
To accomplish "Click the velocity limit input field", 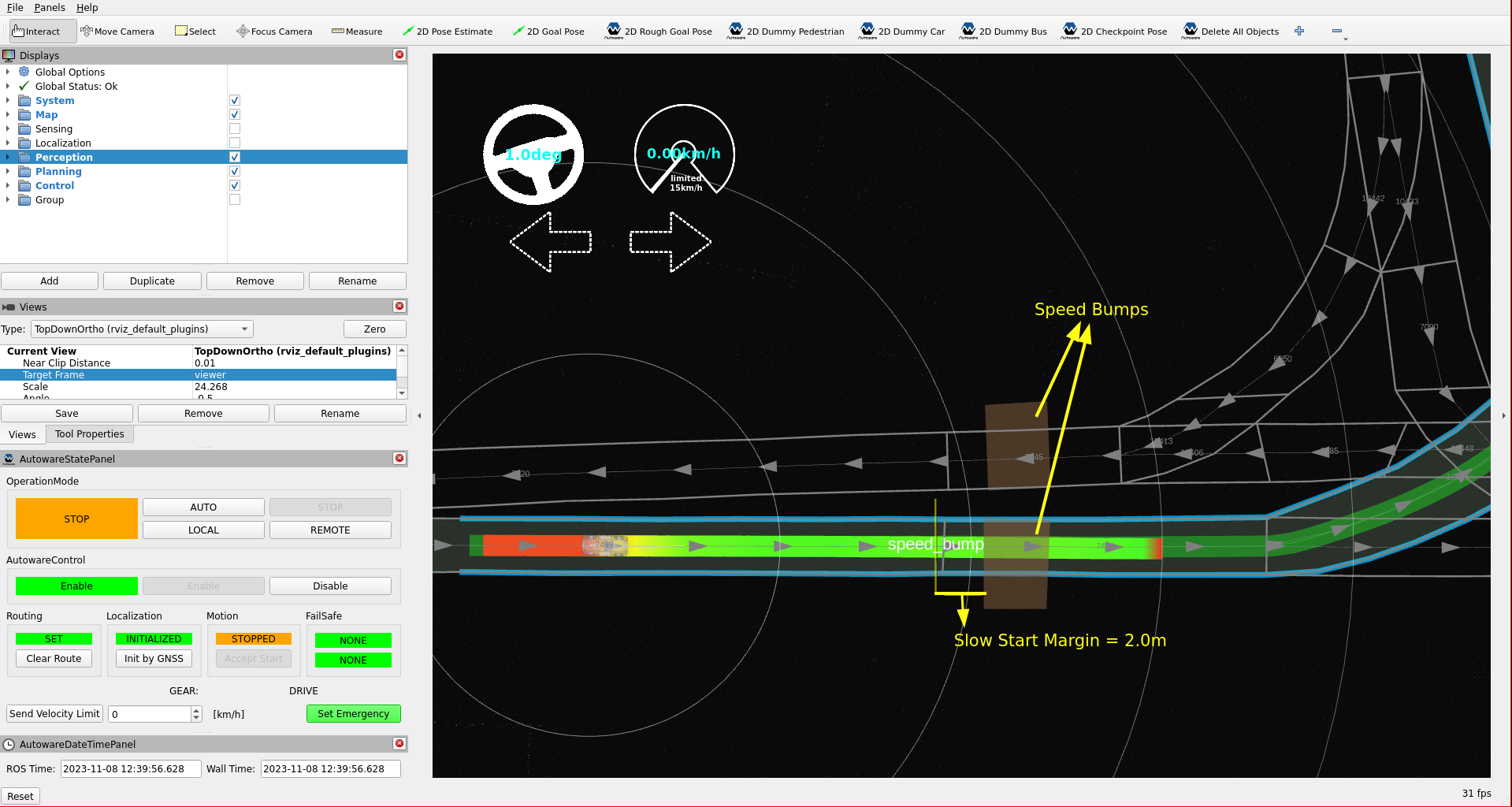I will tap(150, 714).
